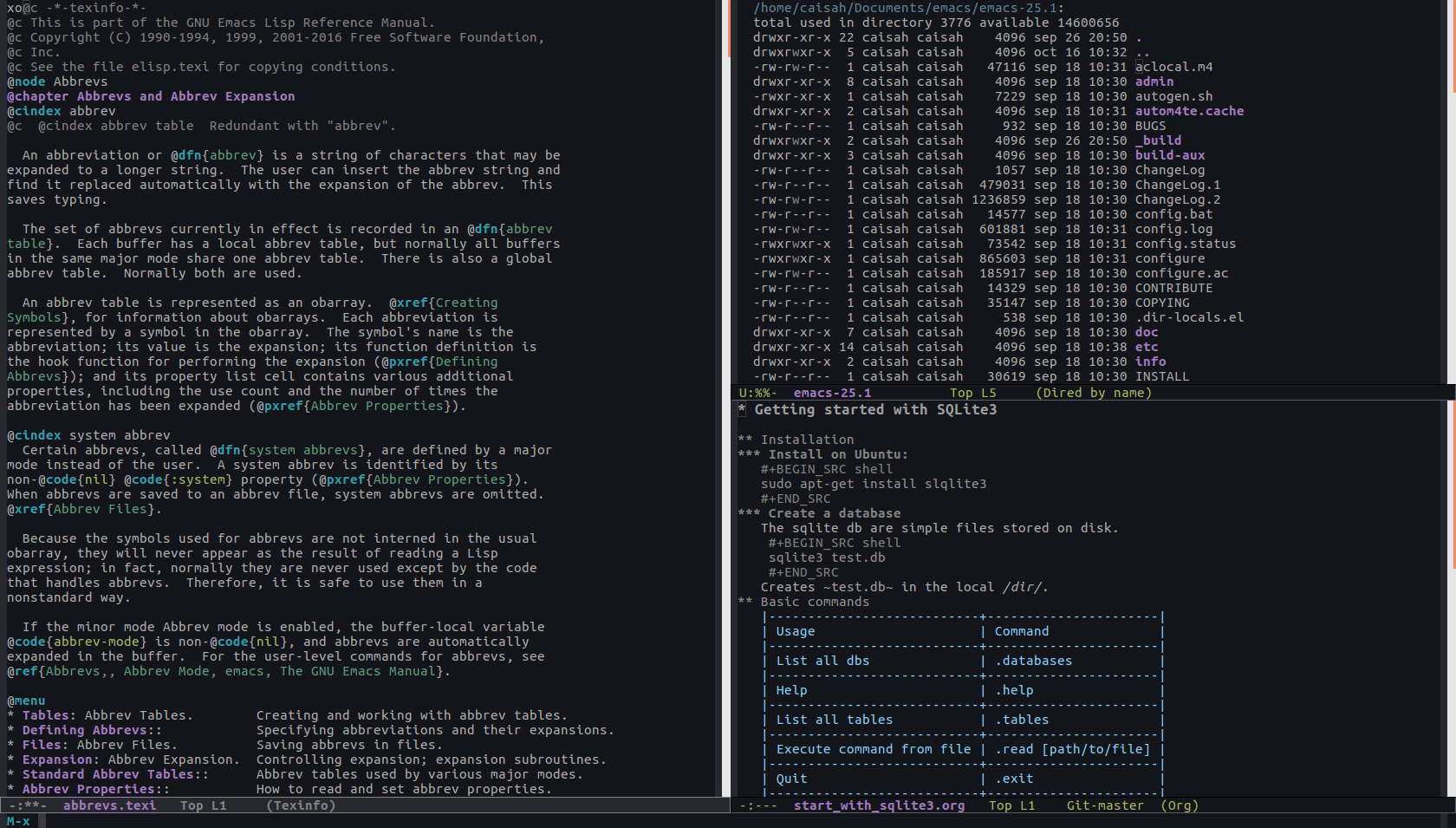Click the (Texinfo) major mode indicator

(301, 805)
